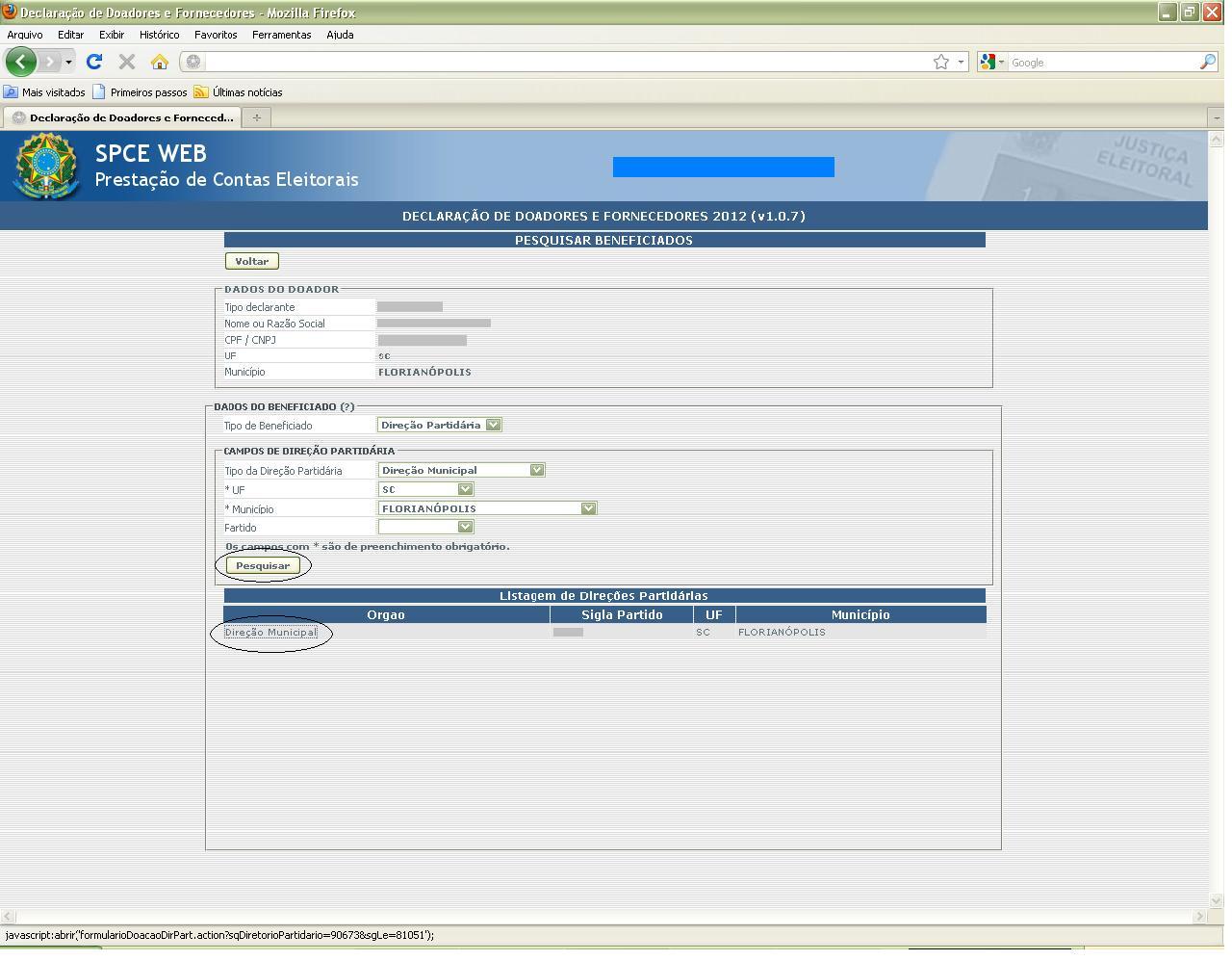The height and width of the screenshot is (961, 1232).
Task: Click the Sigla Partido column header
Action: pos(622,614)
